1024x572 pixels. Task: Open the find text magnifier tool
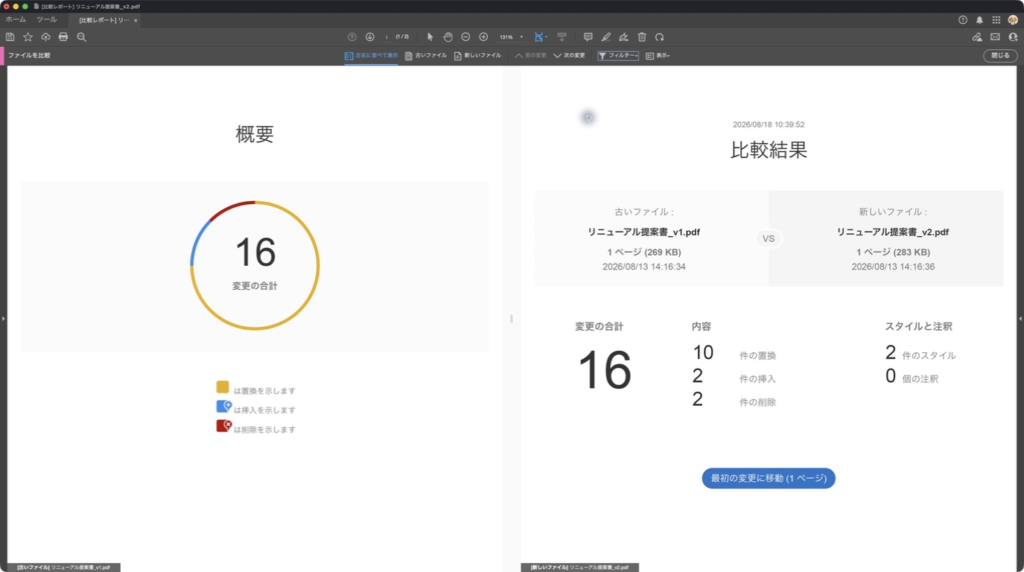82,37
